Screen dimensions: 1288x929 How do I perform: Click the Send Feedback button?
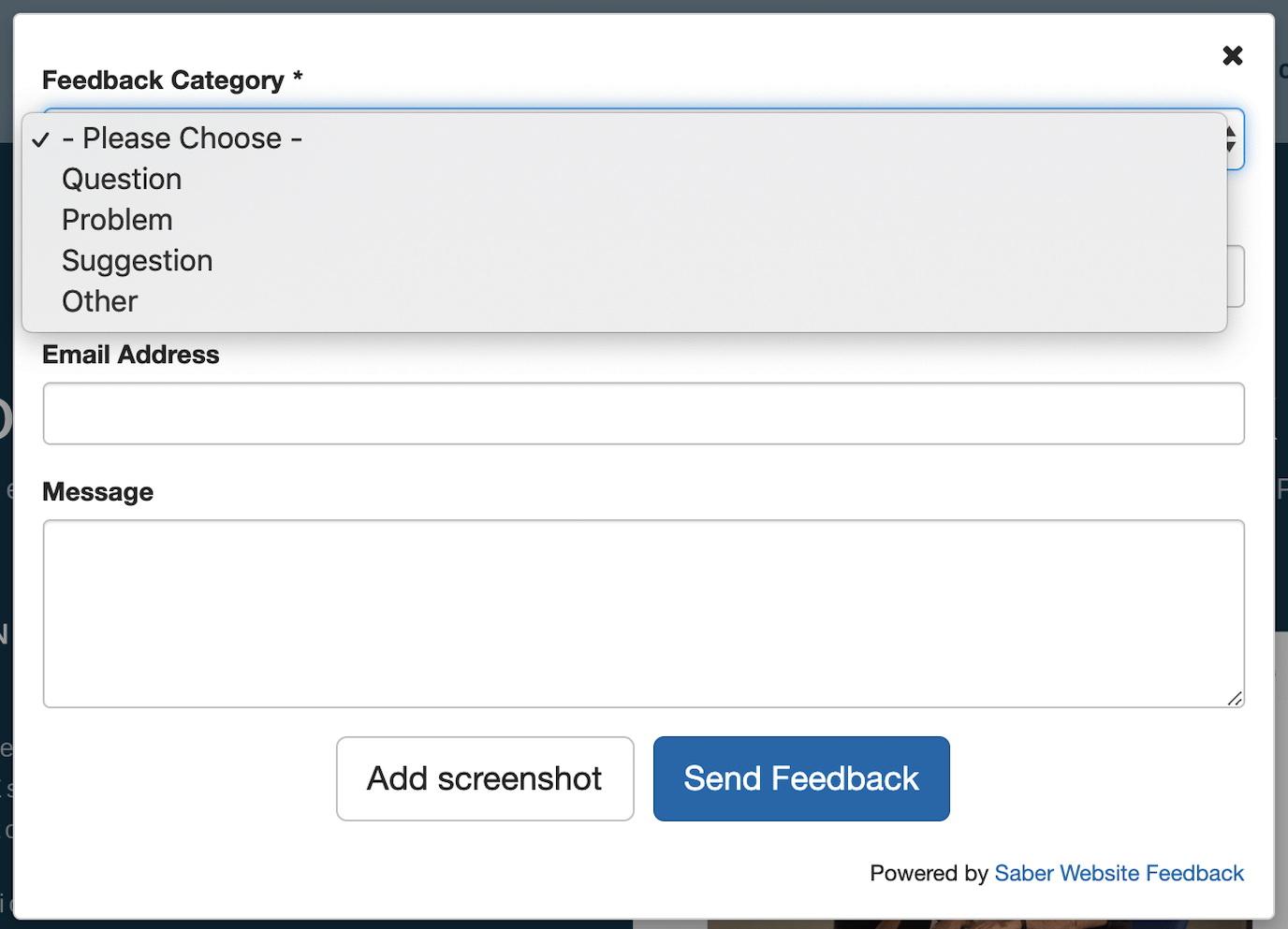(800, 778)
